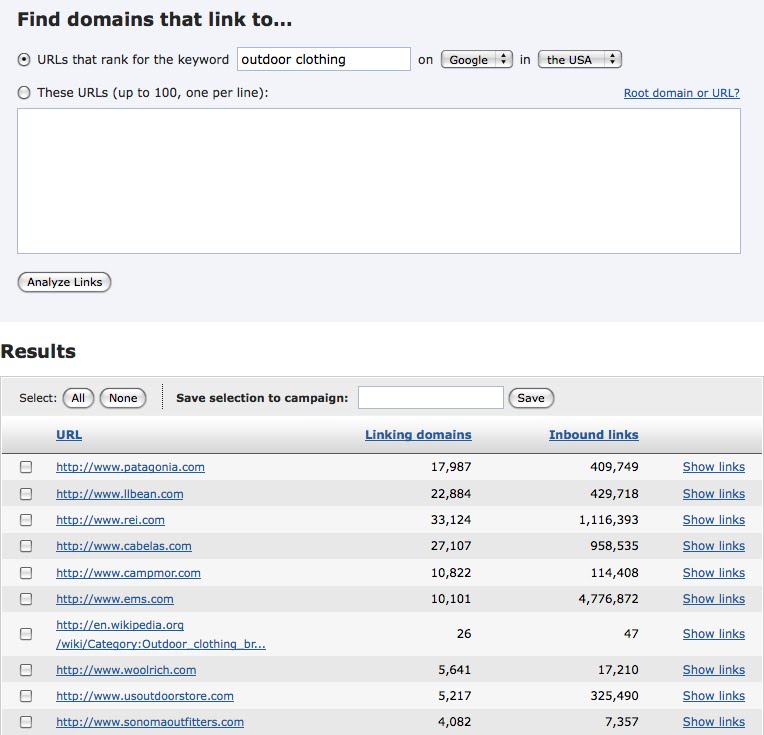Check the llbean.com row checkbox

pyautogui.click(x=26, y=494)
